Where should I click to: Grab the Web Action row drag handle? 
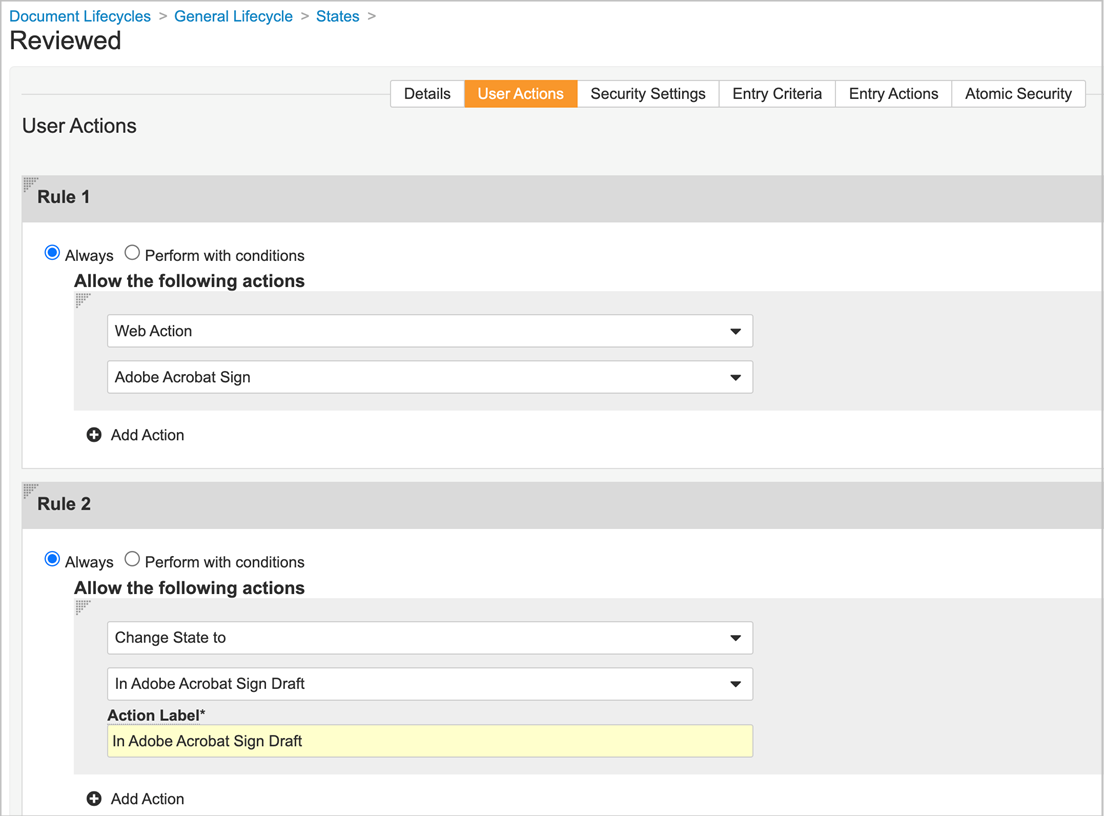82,299
